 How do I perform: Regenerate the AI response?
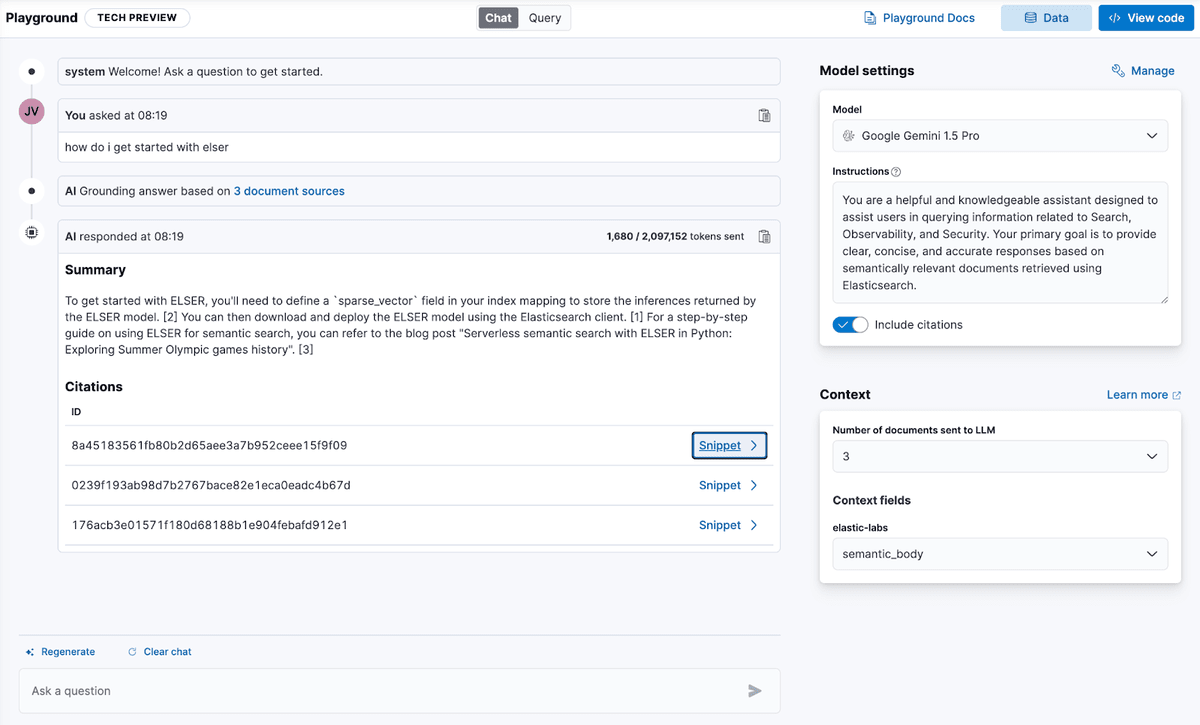coord(61,652)
